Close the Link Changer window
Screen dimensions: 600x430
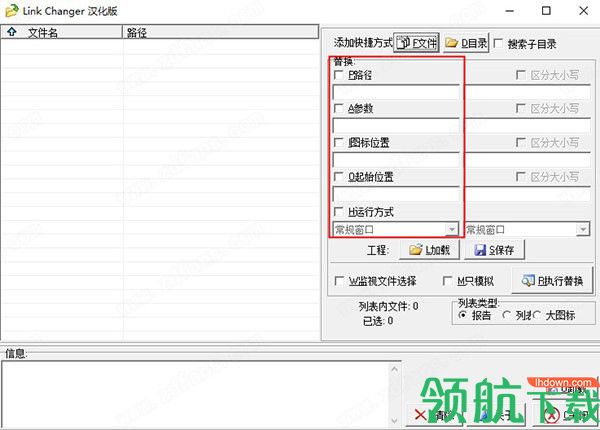pos(584,11)
